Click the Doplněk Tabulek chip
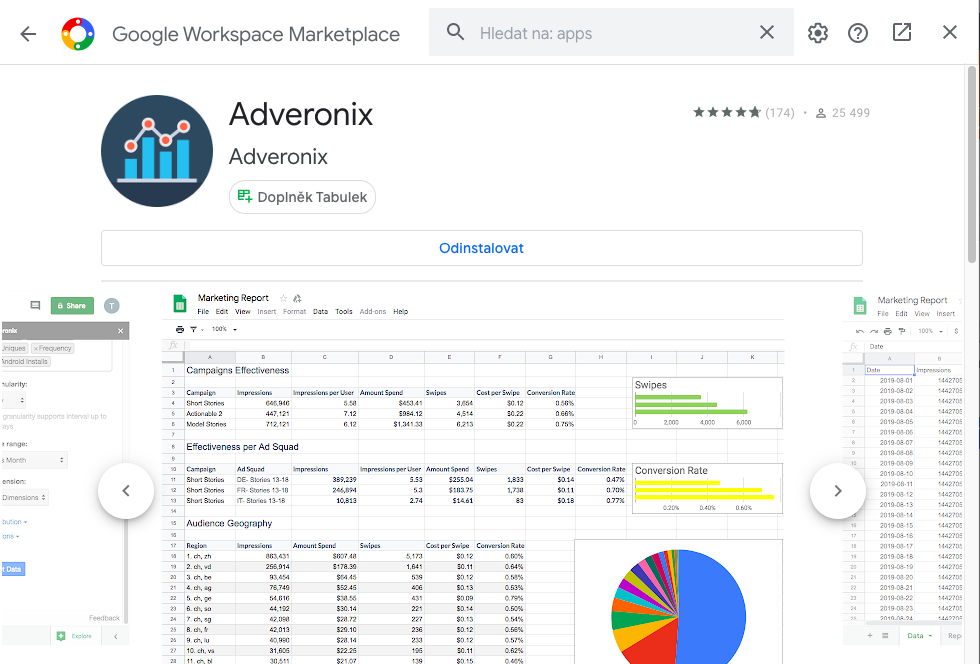Viewport: 980px width, 664px height. 302,197
